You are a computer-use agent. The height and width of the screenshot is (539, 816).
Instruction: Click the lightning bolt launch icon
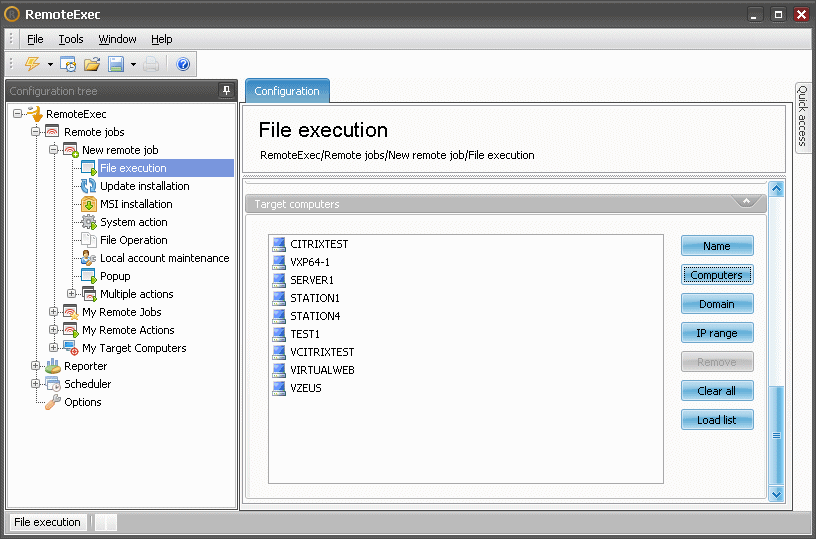click(32, 64)
